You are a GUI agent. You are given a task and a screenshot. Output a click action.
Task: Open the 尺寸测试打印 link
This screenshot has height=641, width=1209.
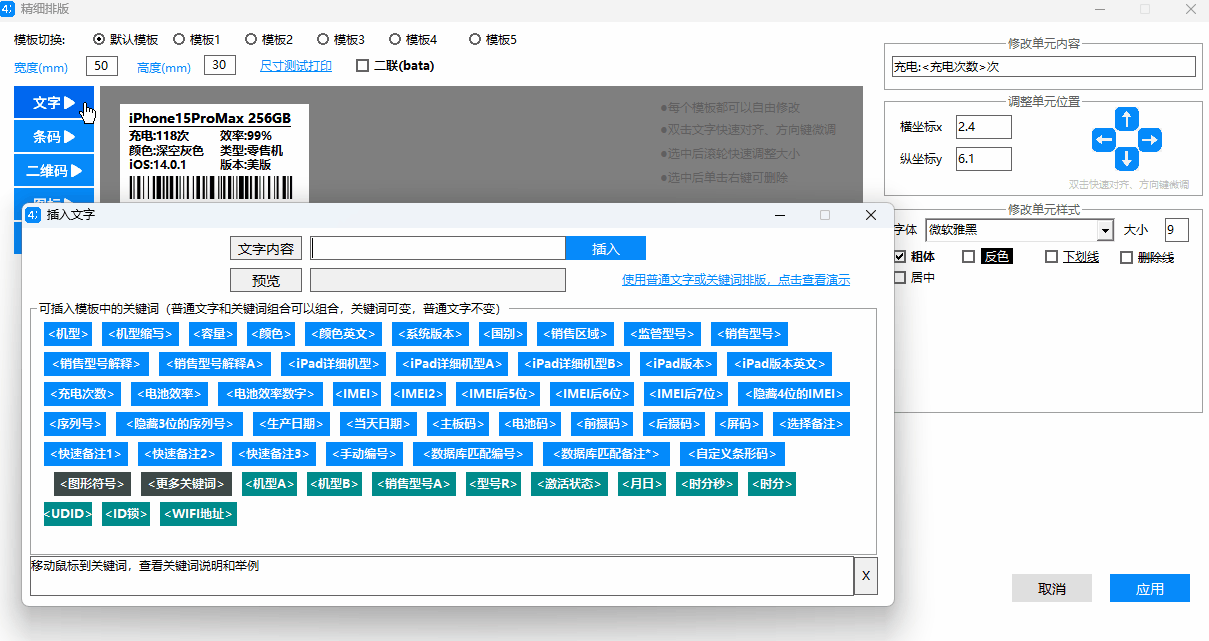(x=296, y=66)
